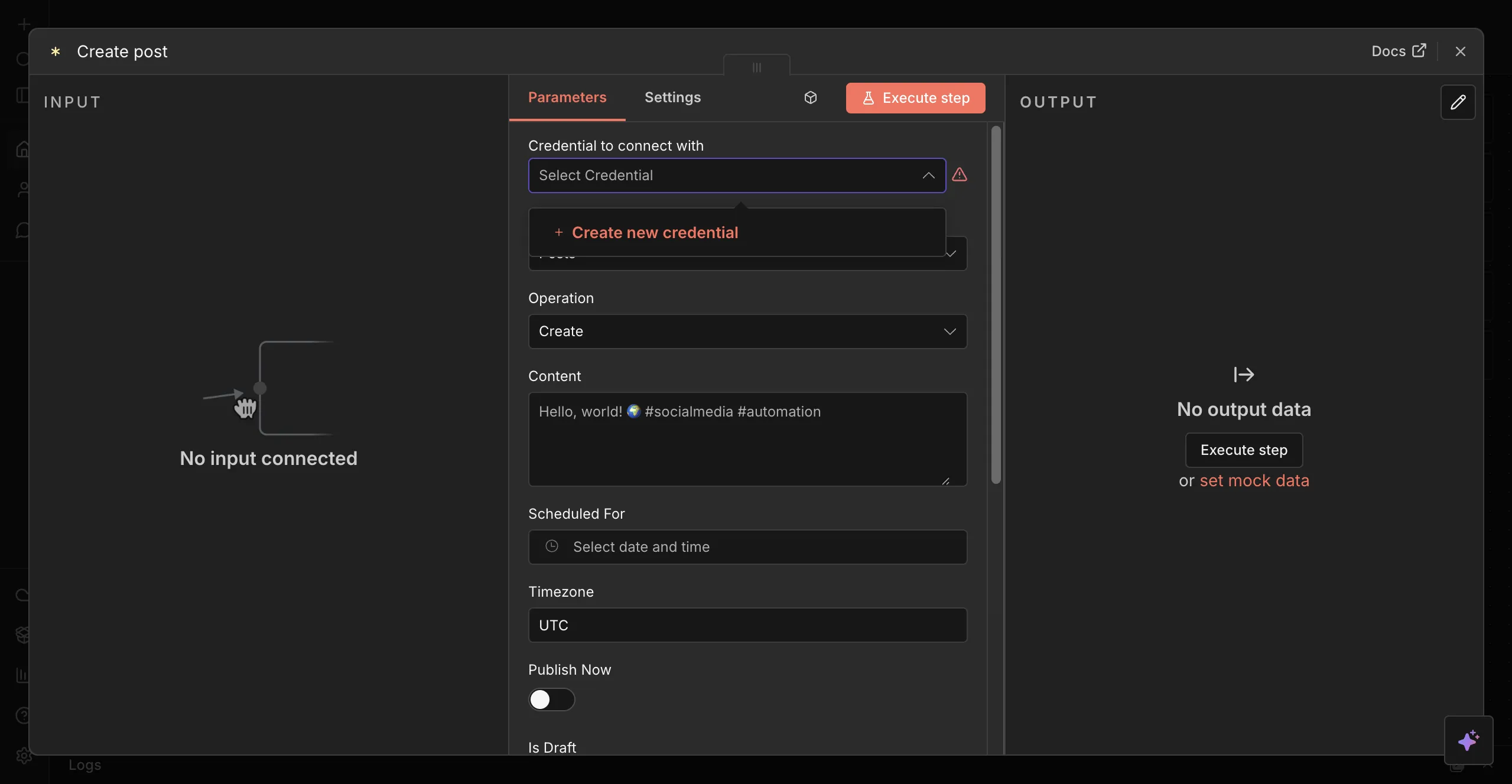
Task: Click the warning triangle beside Select Credential
Action: click(959, 175)
